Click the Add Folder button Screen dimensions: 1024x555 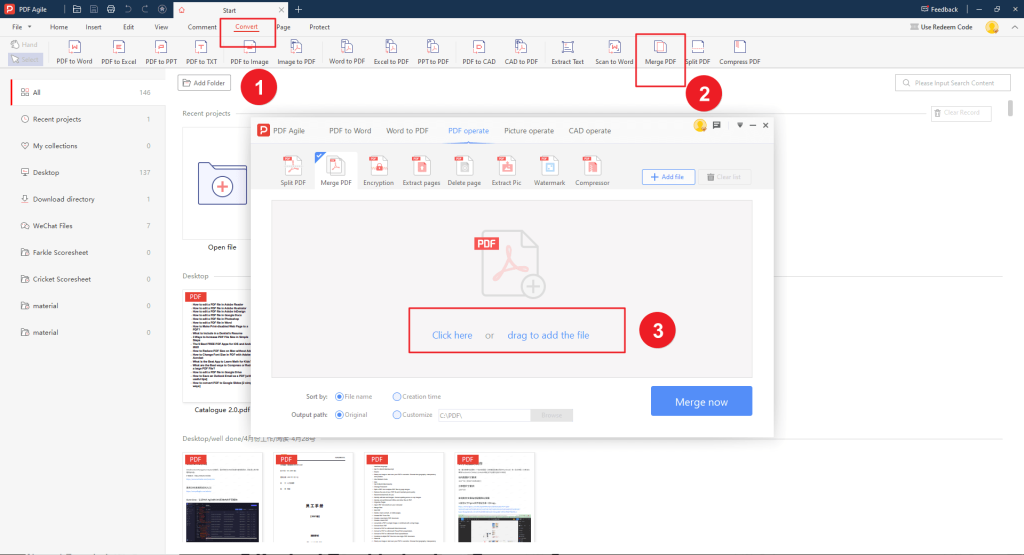point(204,83)
